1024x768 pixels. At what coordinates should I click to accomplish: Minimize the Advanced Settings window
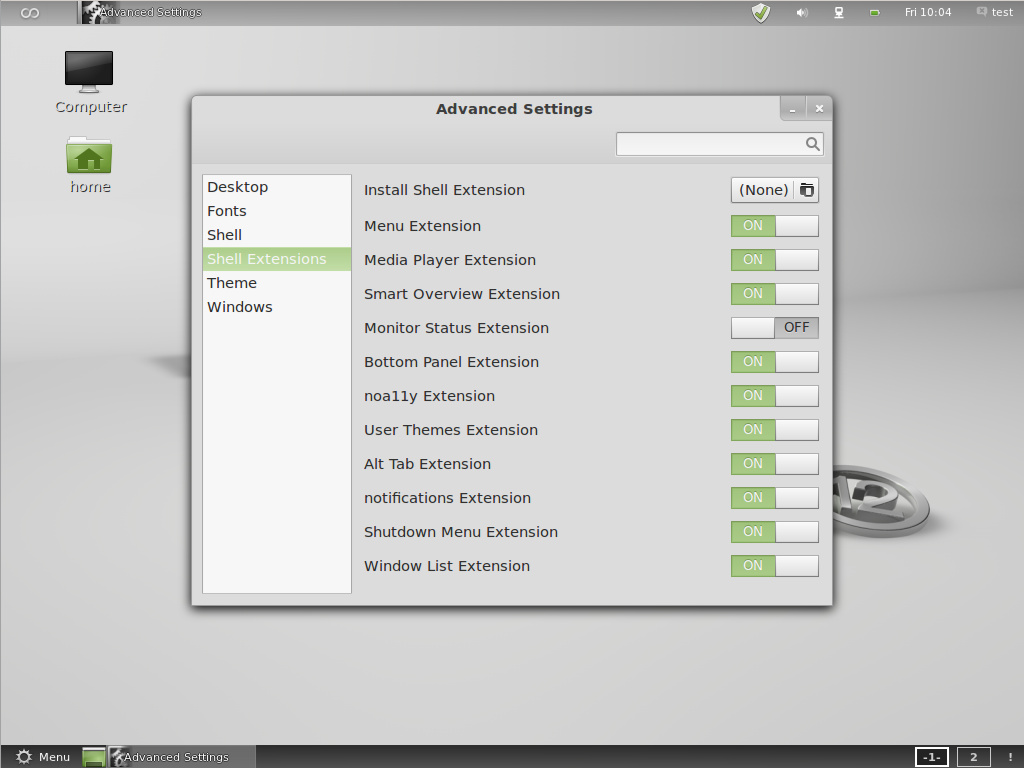point(793,109)
